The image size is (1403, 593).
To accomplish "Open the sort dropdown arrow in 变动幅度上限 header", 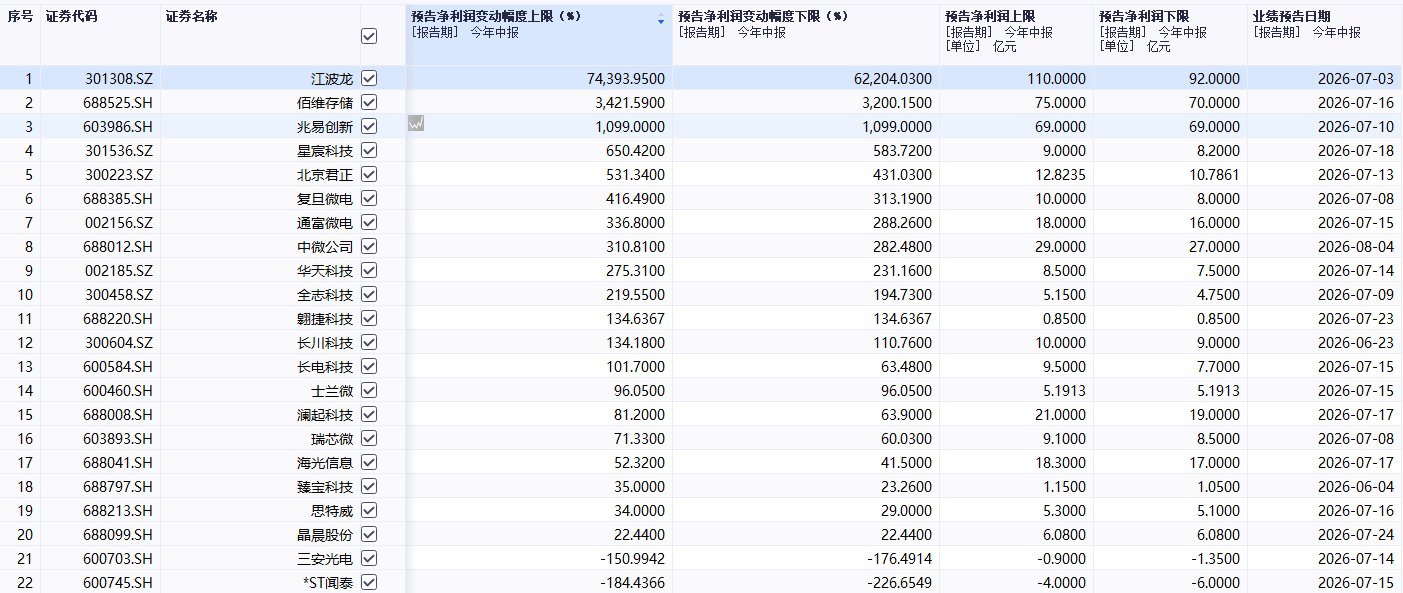I will [x=660, y=21].
